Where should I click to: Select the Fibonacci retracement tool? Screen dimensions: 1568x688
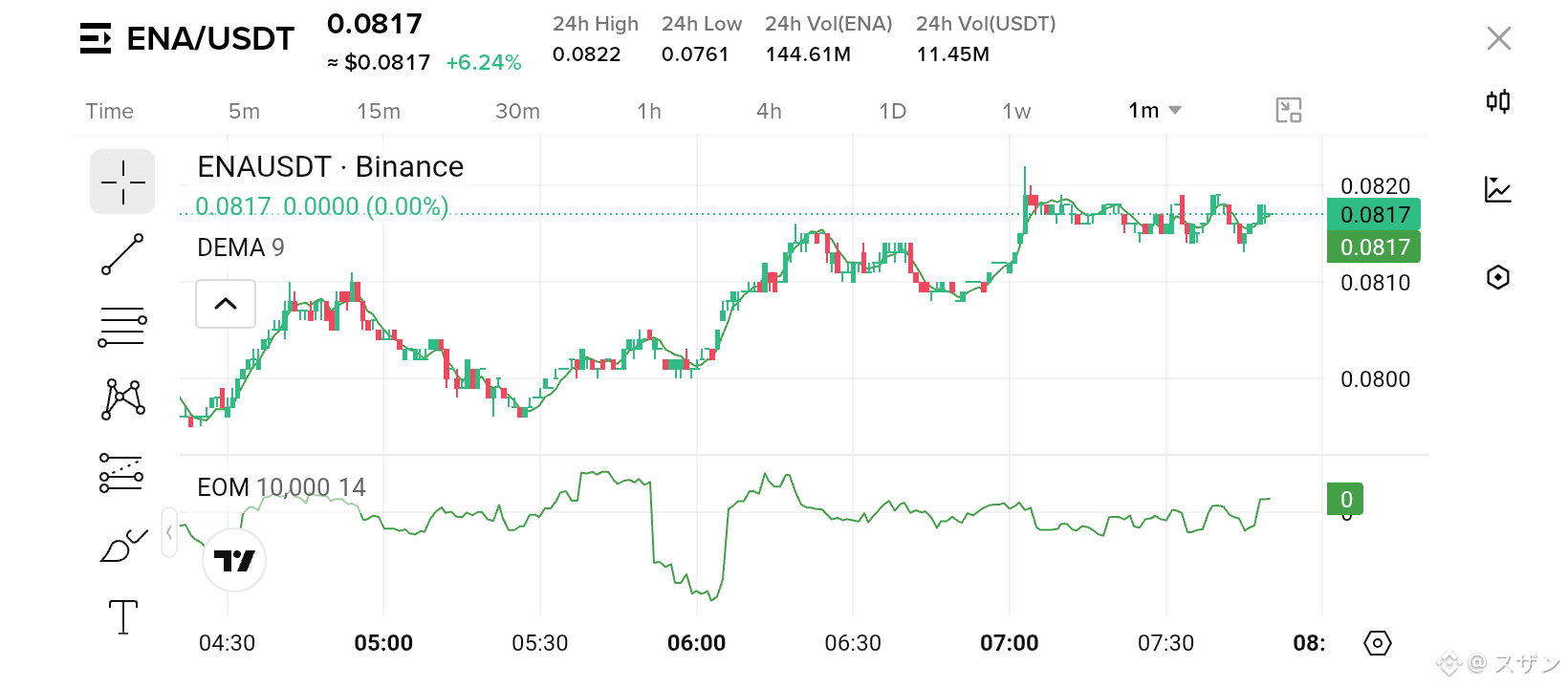(122, 327)
